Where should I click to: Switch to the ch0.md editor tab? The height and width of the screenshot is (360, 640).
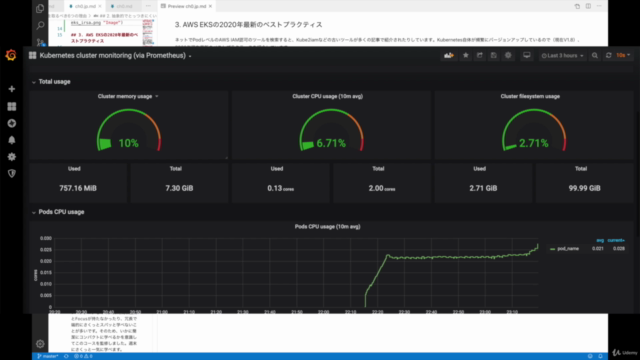click(124, 6)
